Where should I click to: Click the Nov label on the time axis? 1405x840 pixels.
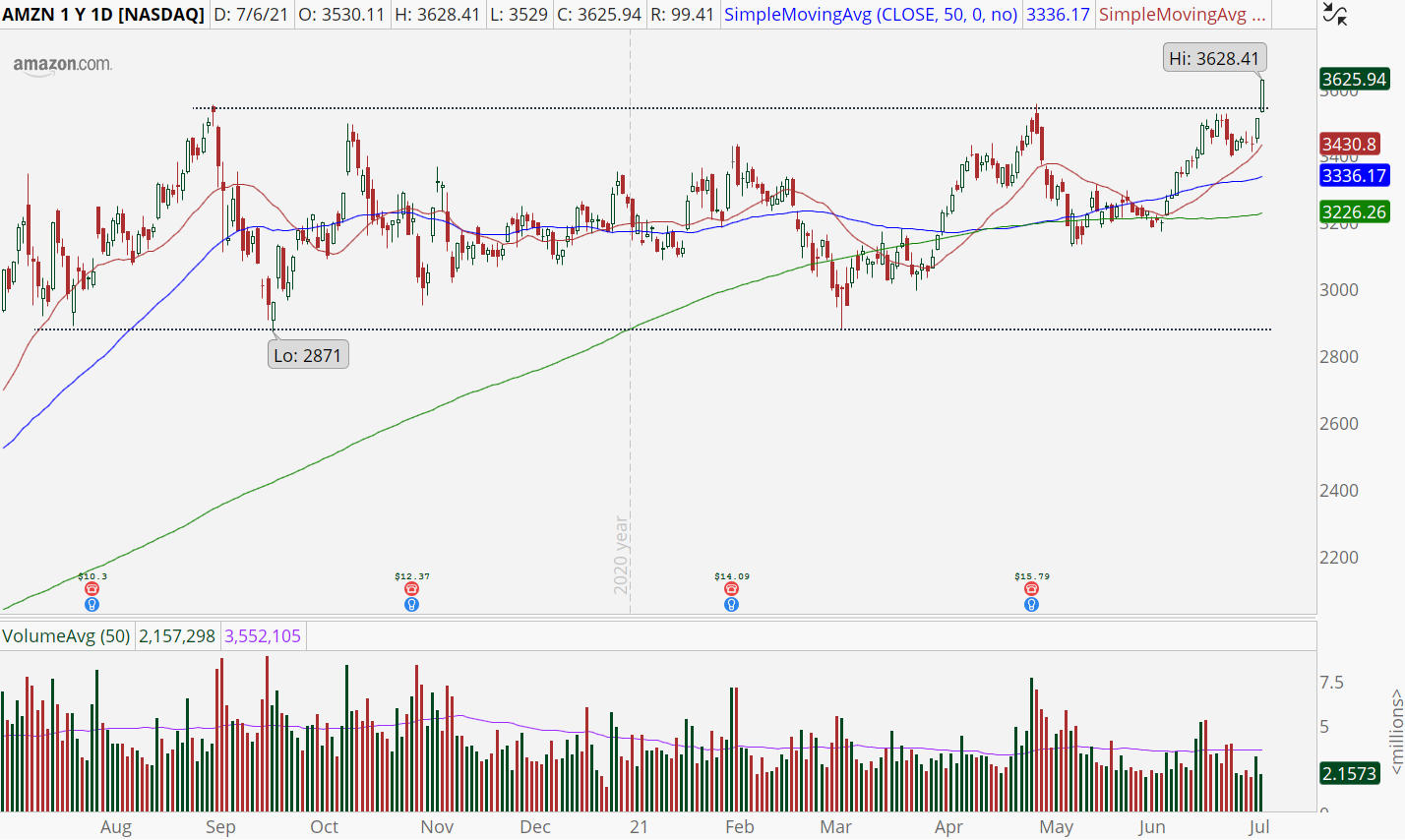[437, 827]
